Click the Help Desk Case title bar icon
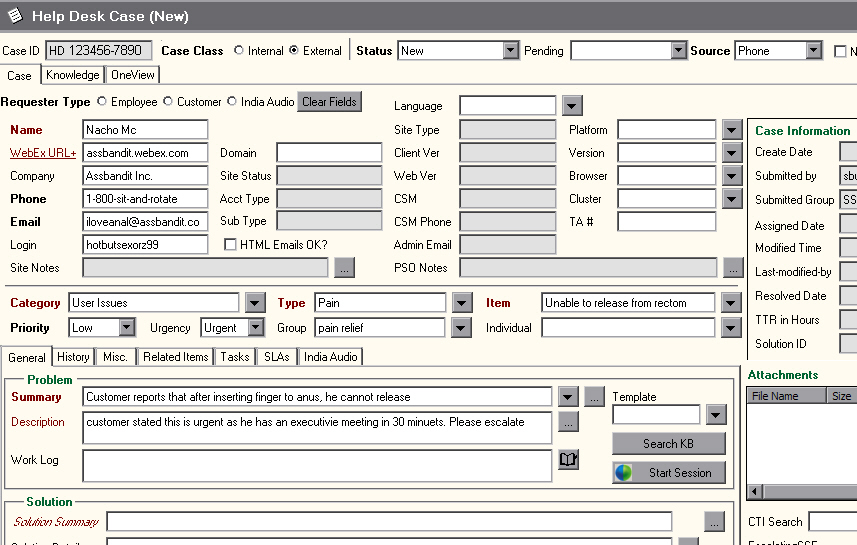Image resolution: width=857 pixels, height=545 pixels. tap(14, 16)
